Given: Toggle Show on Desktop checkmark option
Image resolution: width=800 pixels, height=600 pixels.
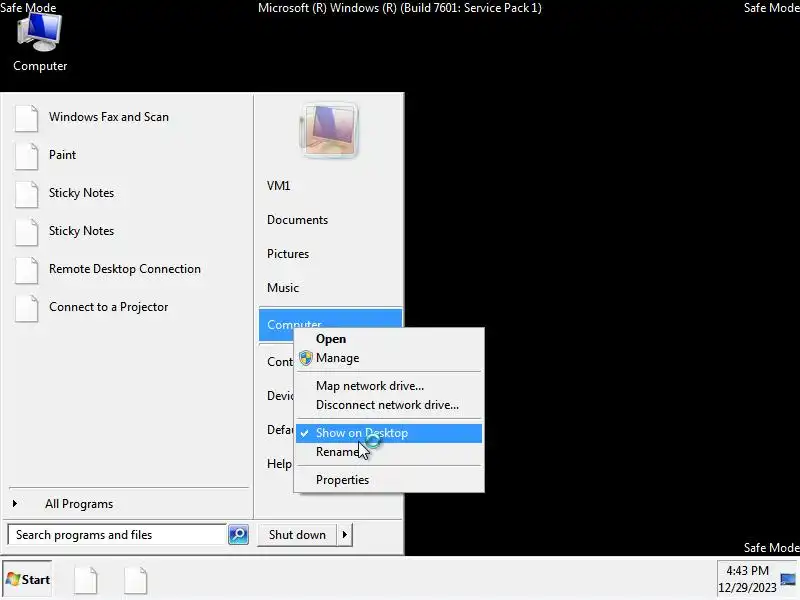Looking at the screenshot, I should point(389,433).
